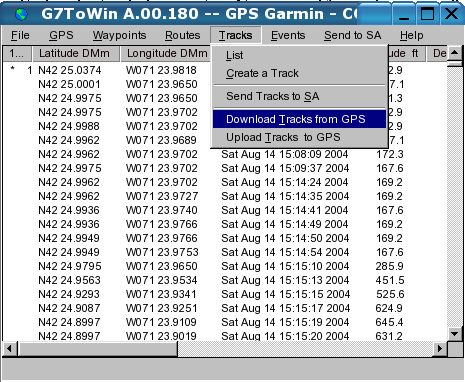Click the scroll up arrow on vertical scrollbar

pyautogui.click(x=455, y=53)
